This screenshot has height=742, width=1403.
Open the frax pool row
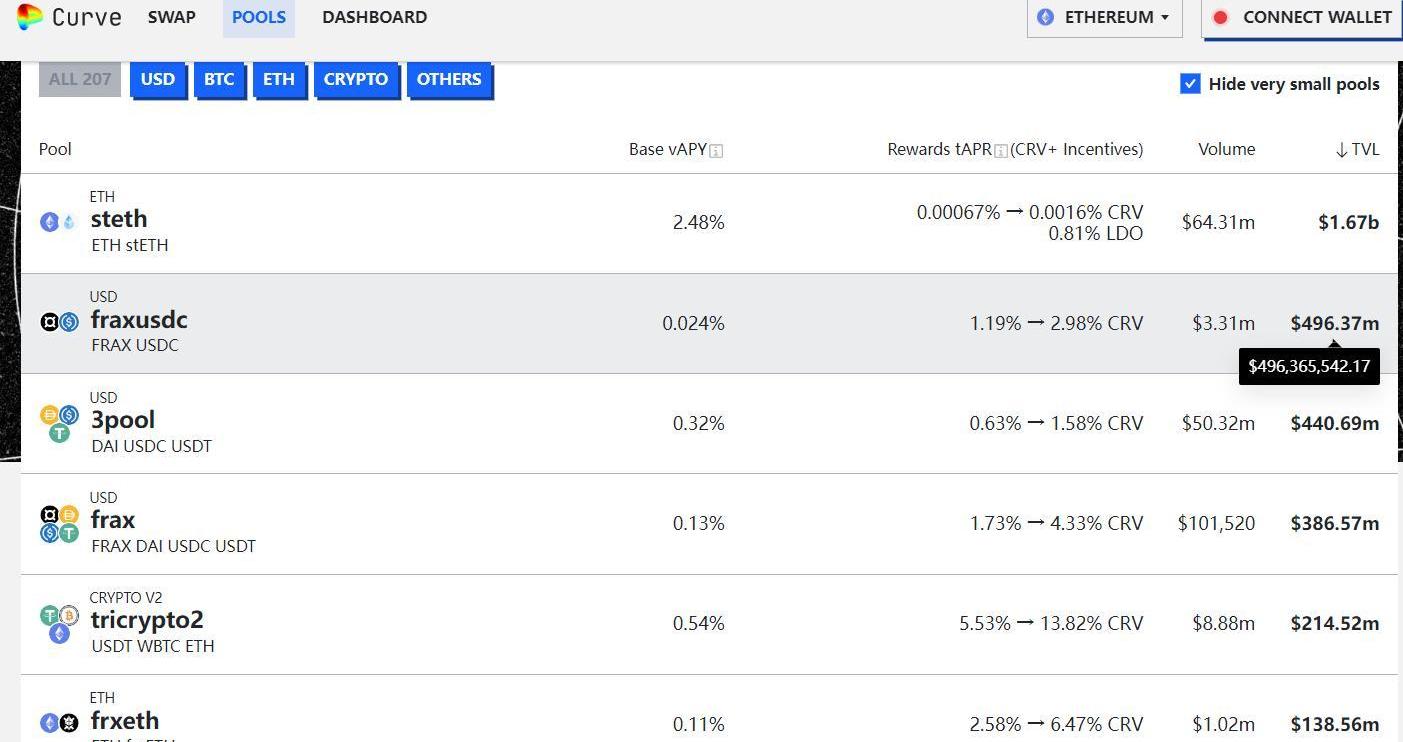click(x=112, y=521)
